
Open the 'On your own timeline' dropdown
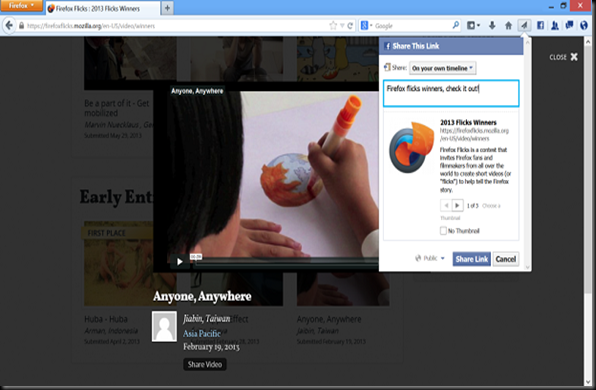442,68
